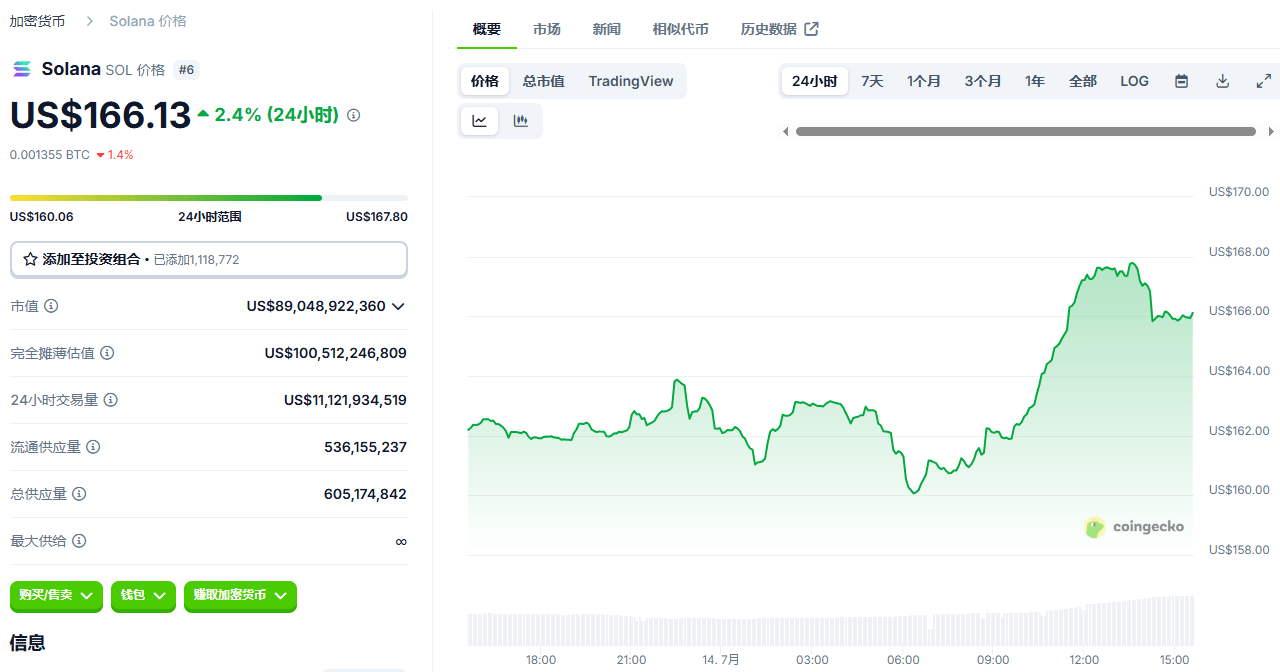Switch to the 相似代币 tab
Image resolution: width=1280 pixels, height=672 pixels.
coord(681,29)
